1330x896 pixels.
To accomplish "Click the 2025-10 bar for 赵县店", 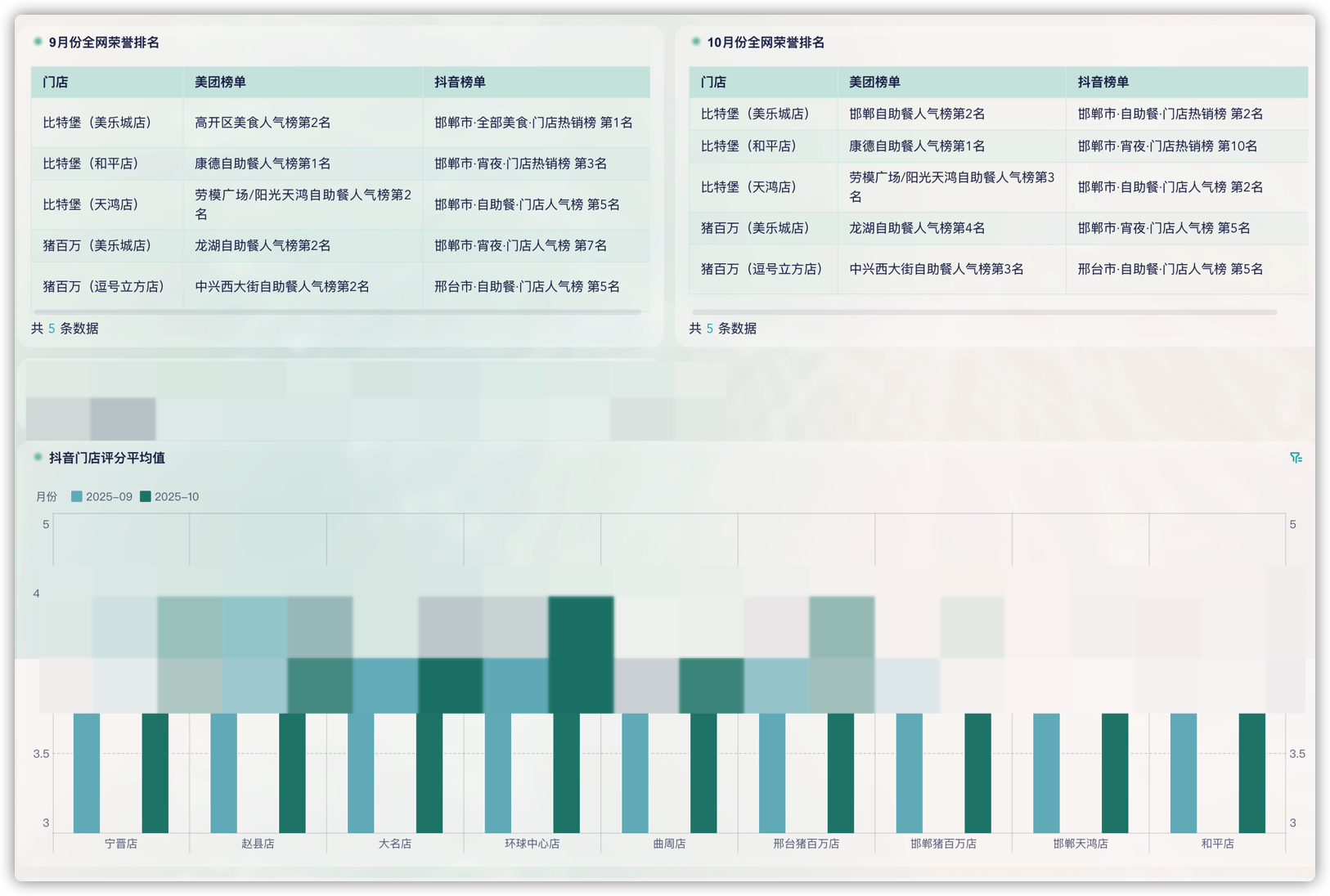I will [292, 773].
